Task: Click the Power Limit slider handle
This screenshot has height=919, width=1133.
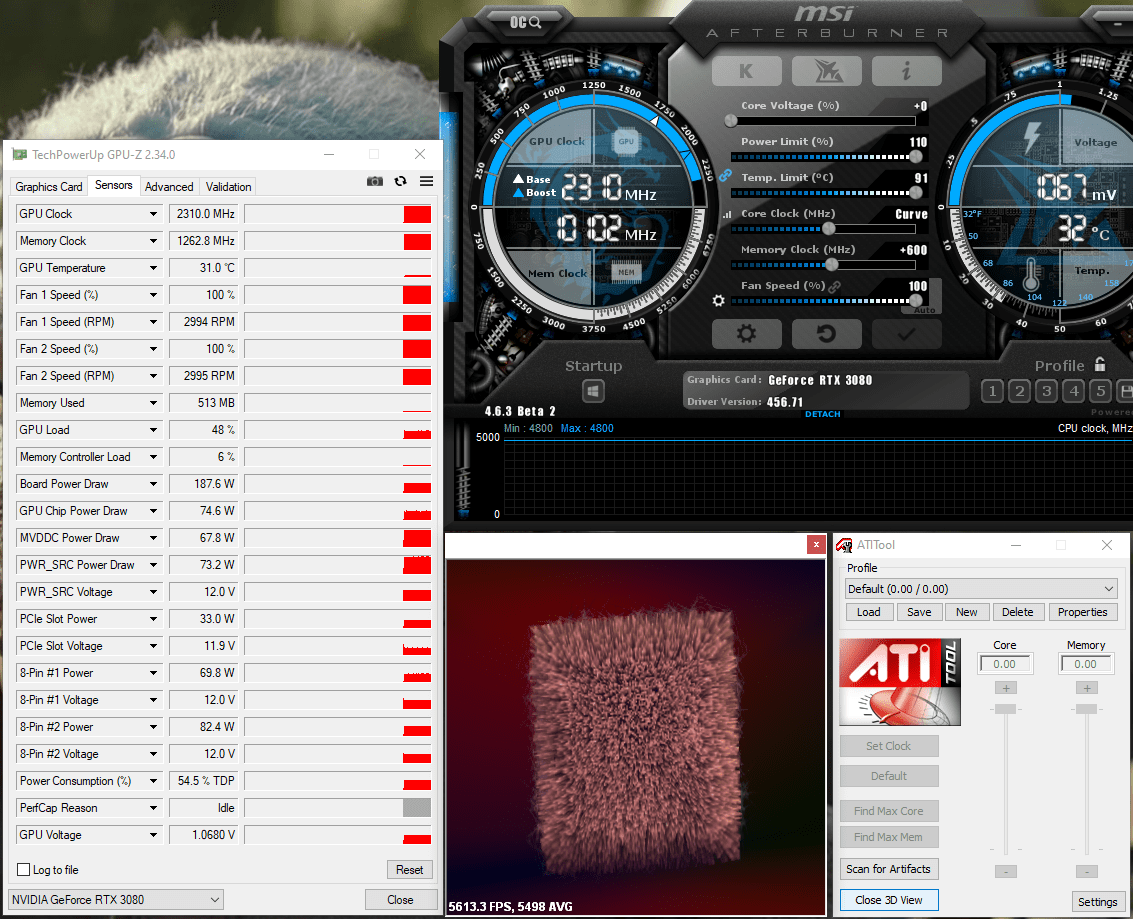Action: (916, 157)
